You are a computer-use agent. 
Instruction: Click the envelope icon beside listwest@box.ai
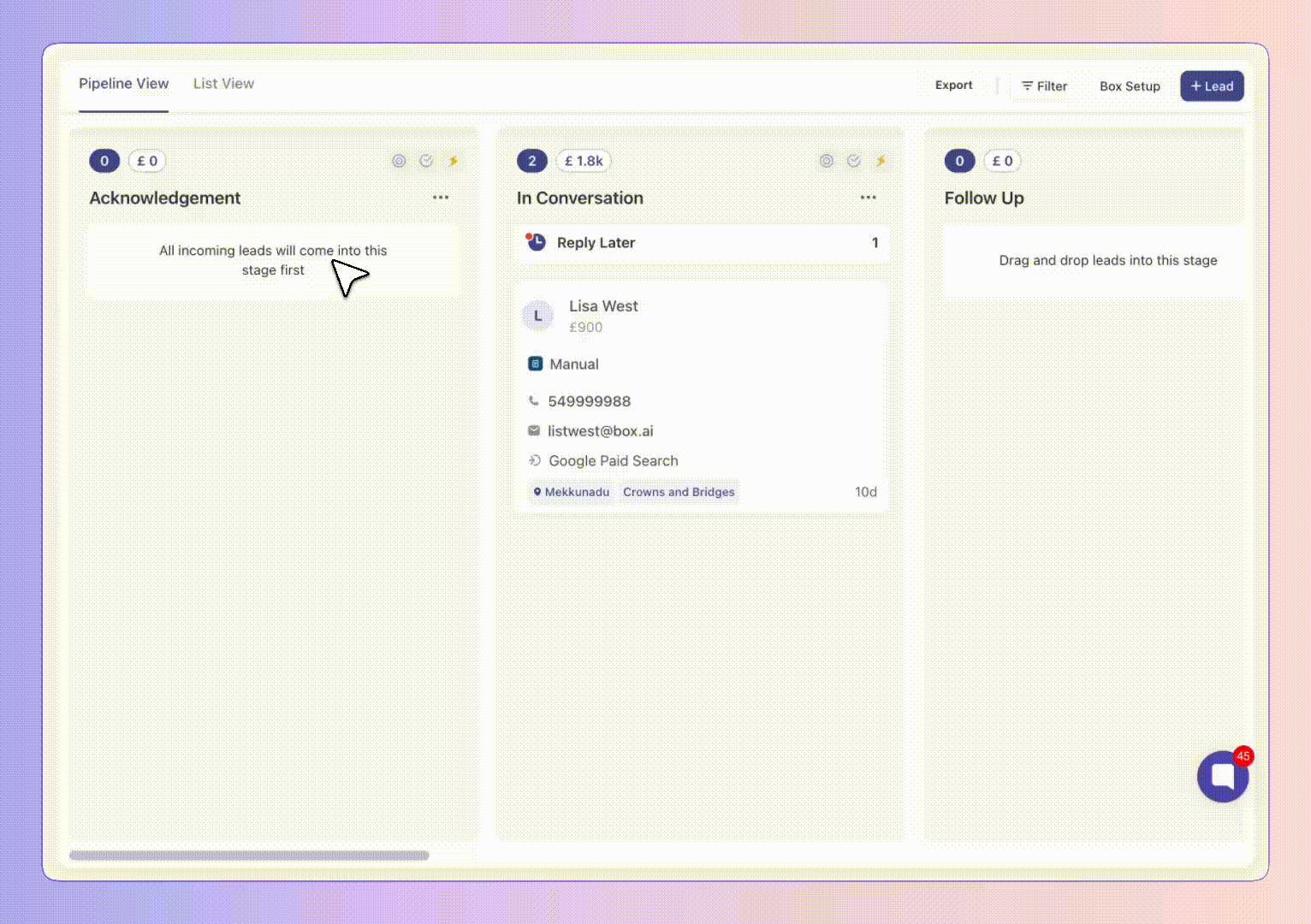(534, 430)
